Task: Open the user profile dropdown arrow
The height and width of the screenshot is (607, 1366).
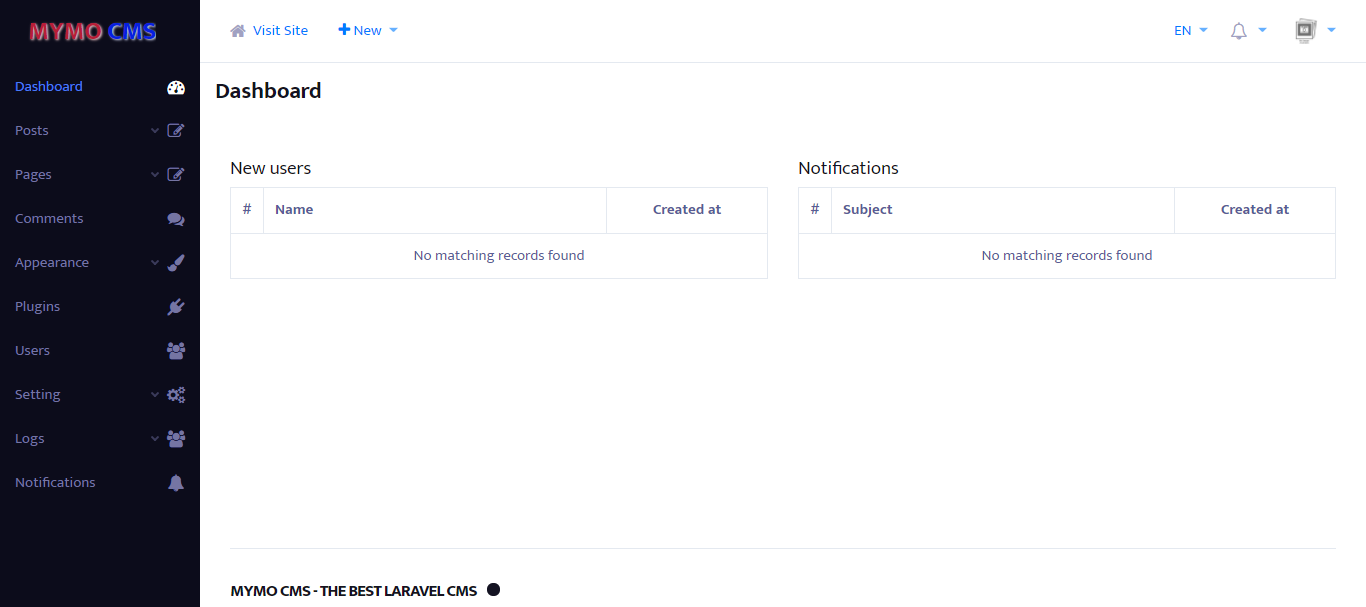Action: [x=1331, y=30]
